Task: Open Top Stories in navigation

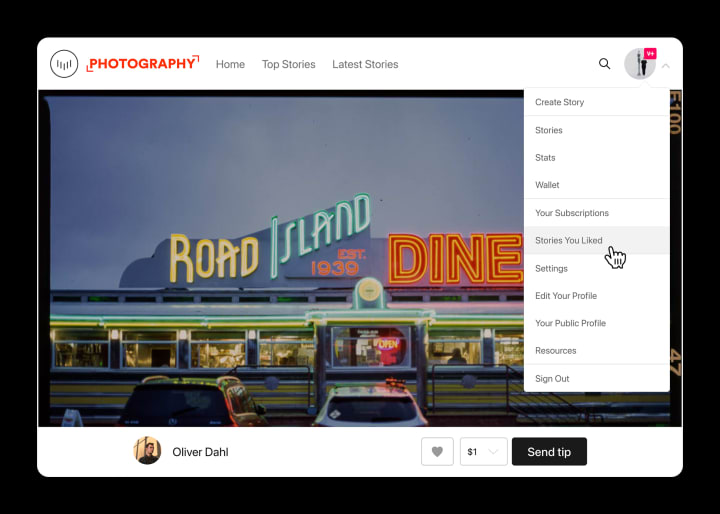Action: coord(288,64)
